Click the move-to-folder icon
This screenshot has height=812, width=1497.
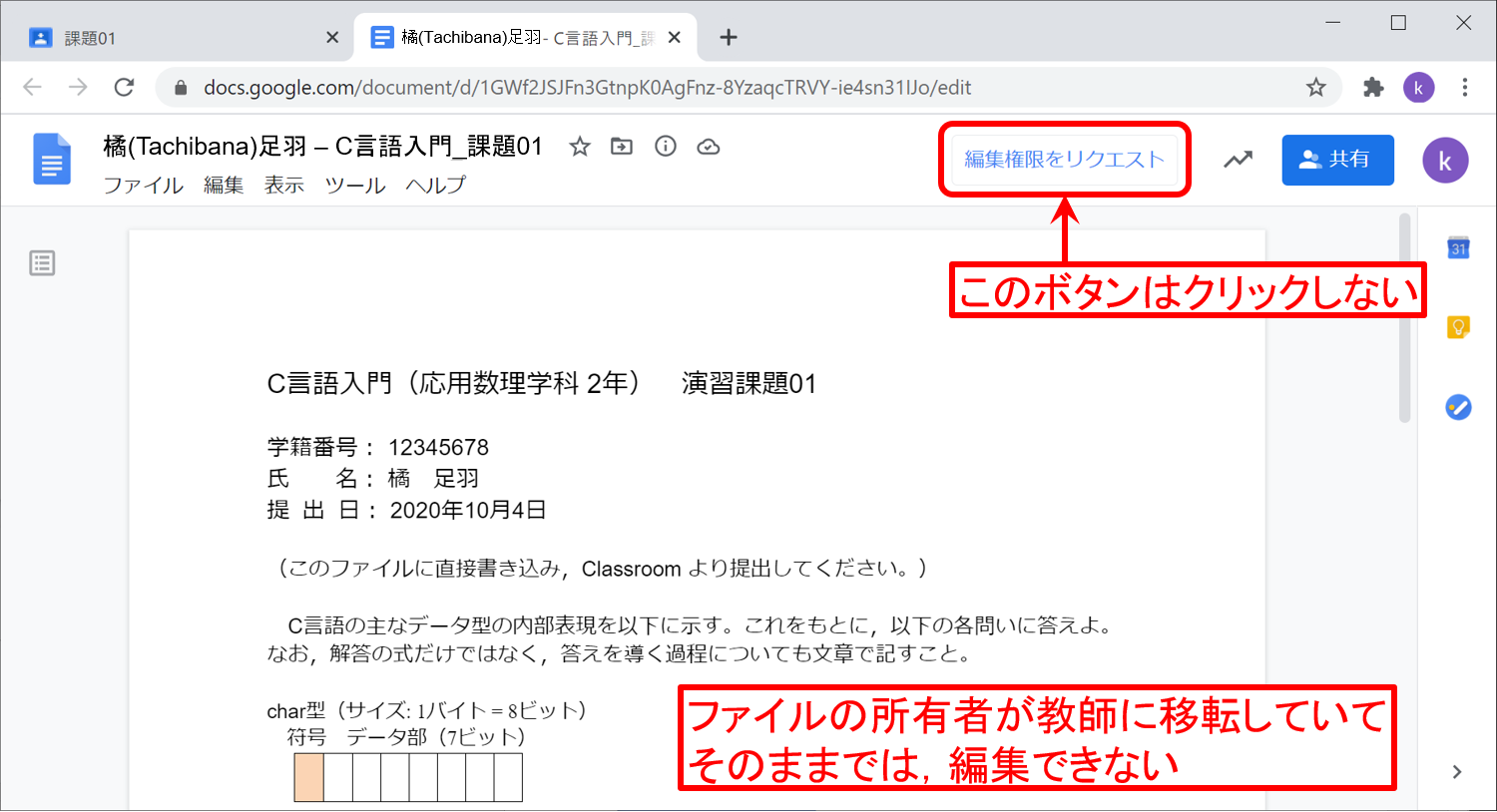point(622,147)
